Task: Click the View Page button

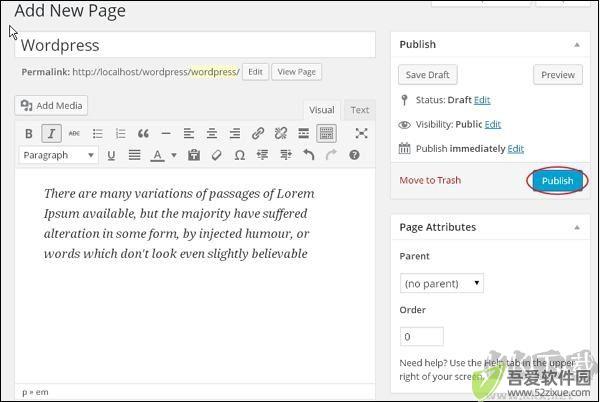Action: tap(297, 72)
